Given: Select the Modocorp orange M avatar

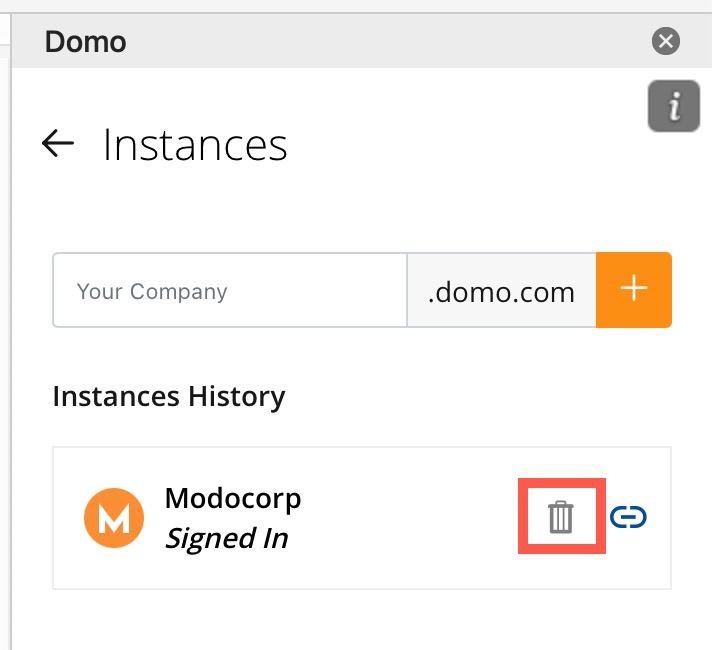Looking at the screenshot, I should (114, 518).
